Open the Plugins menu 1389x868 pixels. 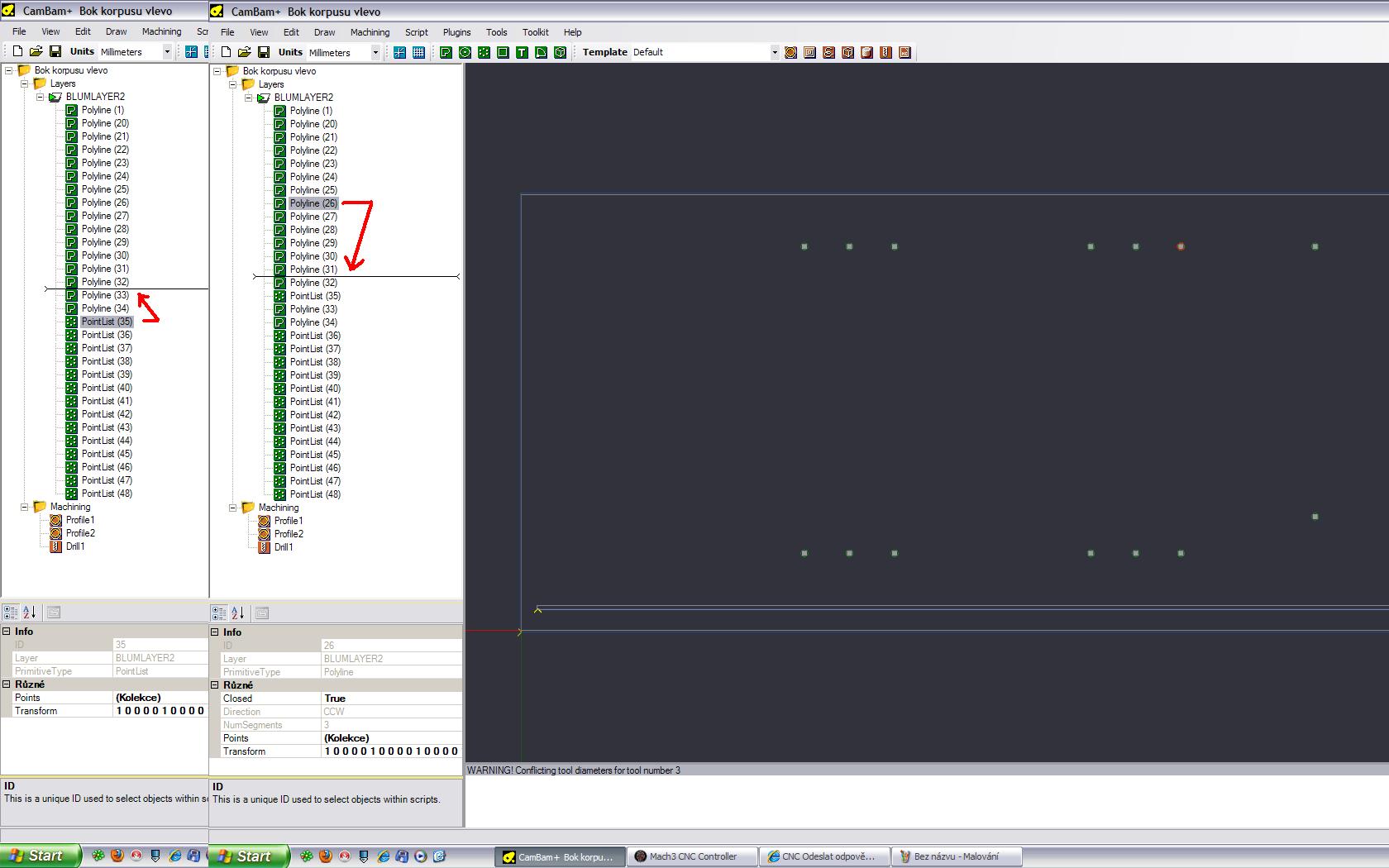[x=456, y=32]
